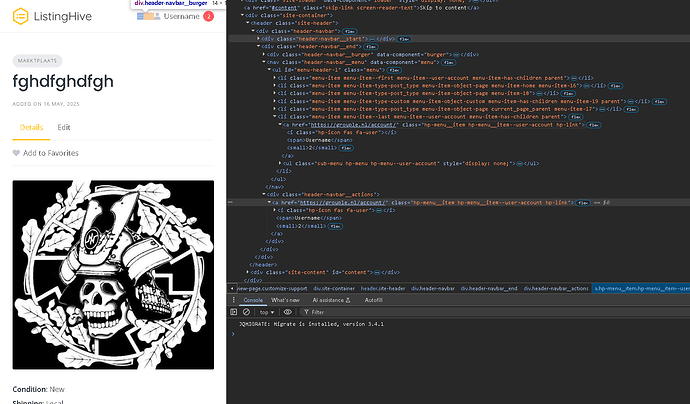Select header.site-header in breadcrumb bar

click(x=383, y=288)
